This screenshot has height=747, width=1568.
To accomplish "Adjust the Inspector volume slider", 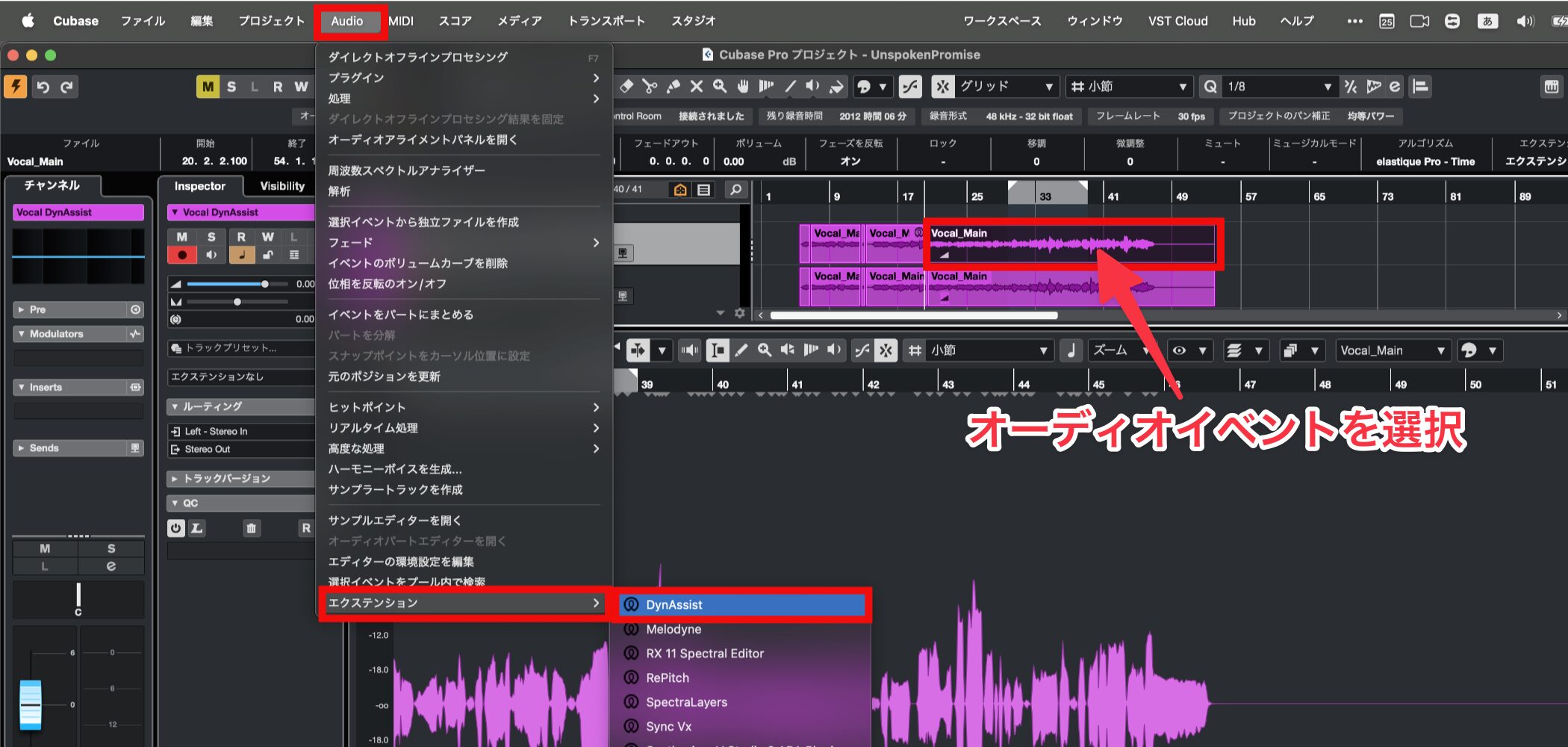I will 237,284.
